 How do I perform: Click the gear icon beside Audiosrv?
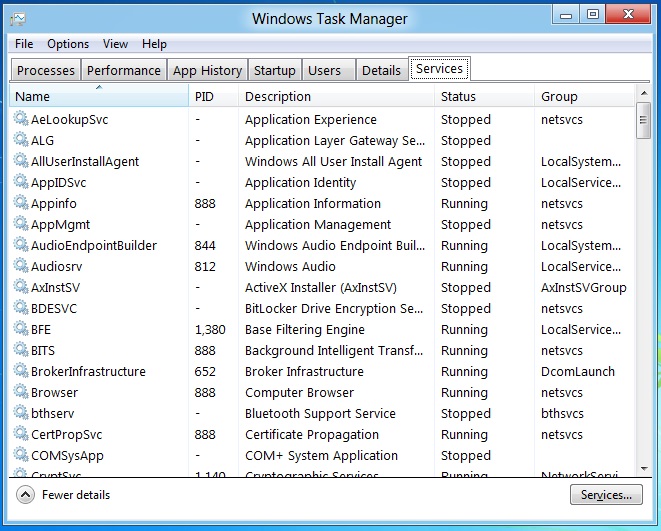(21, 266)
